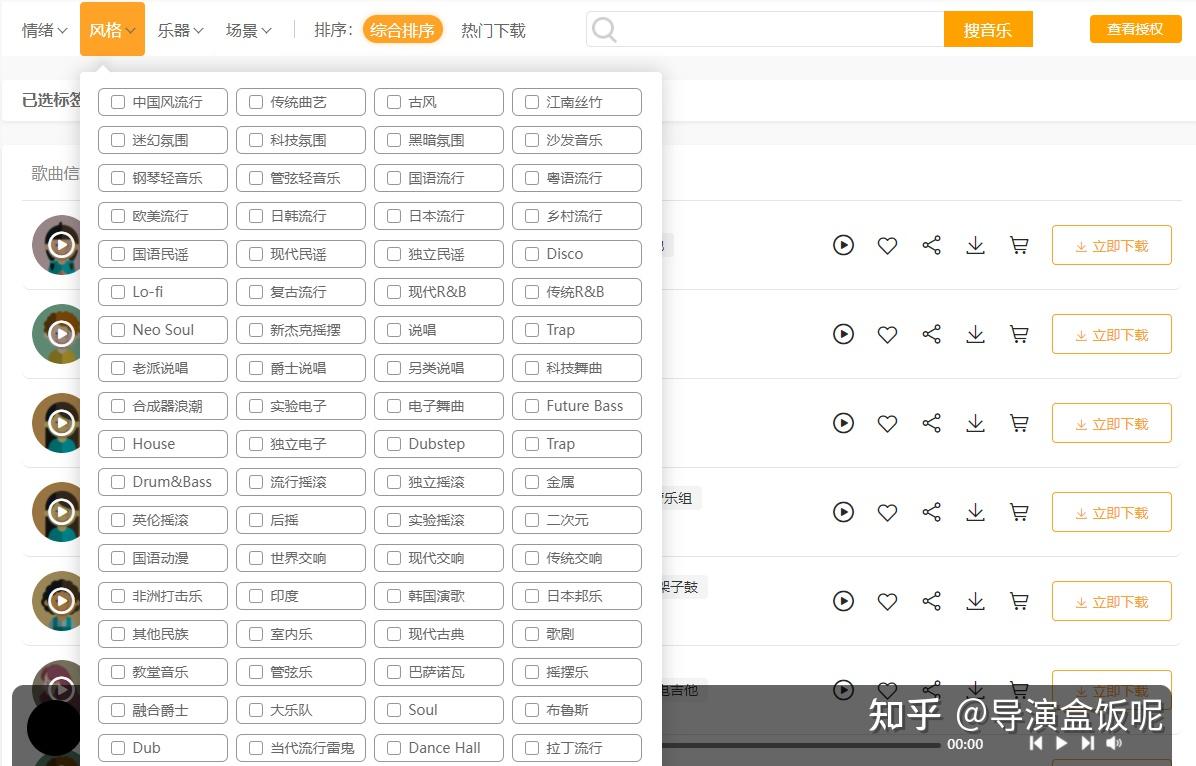Open the search by clicking the magnifier icon
The image size is (1196, 766).
point(605,31)
